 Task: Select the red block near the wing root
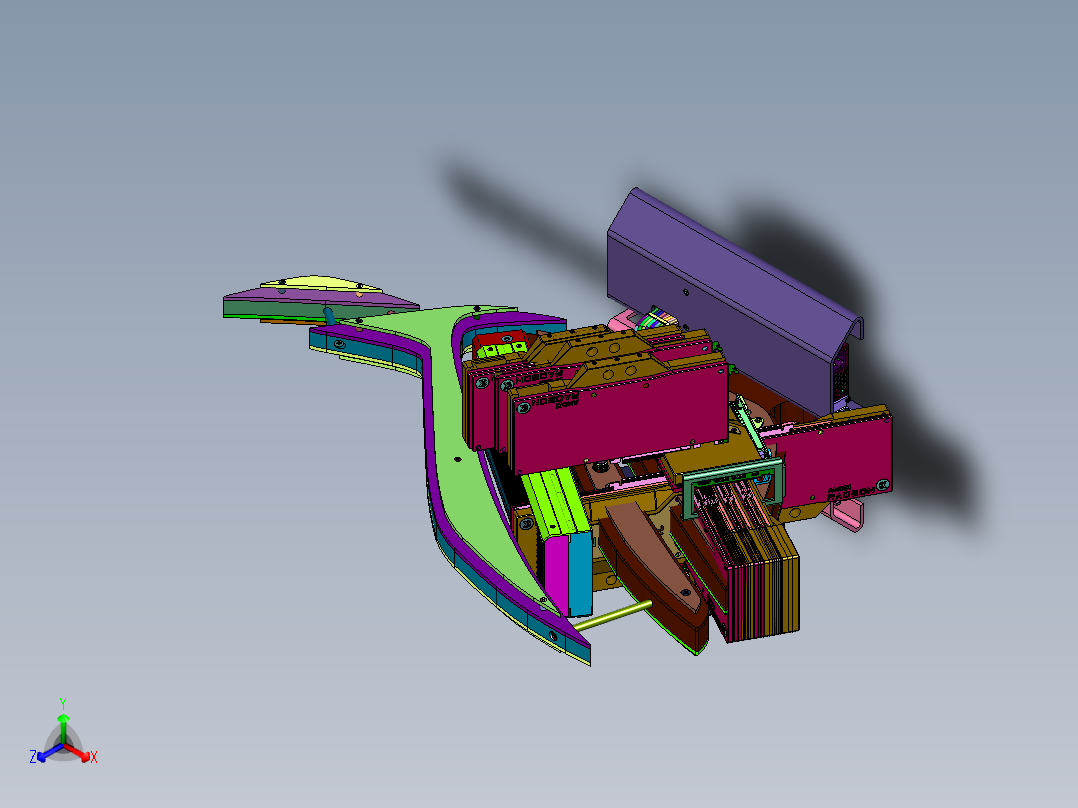pyautogui.click(x=500, y=338)
